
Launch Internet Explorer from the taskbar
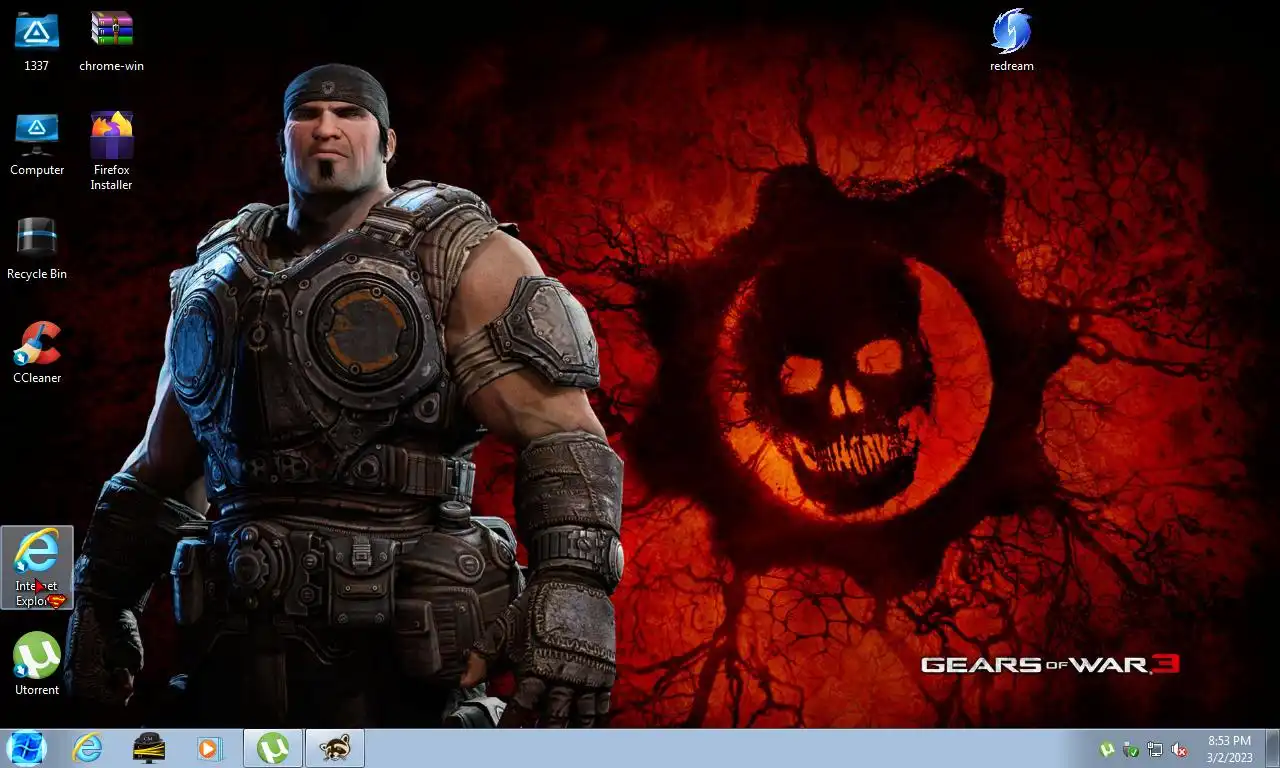[88, 748]
